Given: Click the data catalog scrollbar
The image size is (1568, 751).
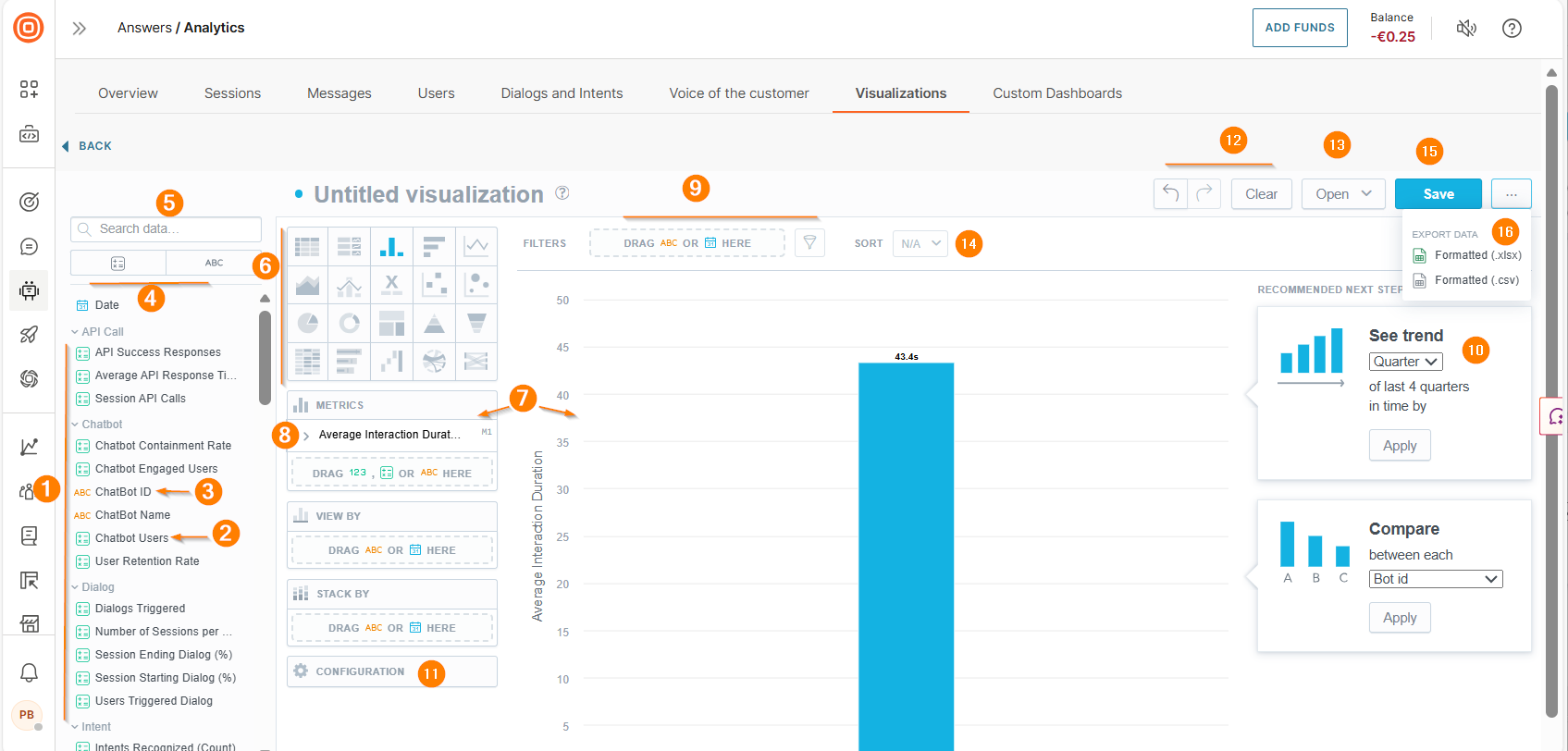Looking at the screenshot, I should pos(265,356).
